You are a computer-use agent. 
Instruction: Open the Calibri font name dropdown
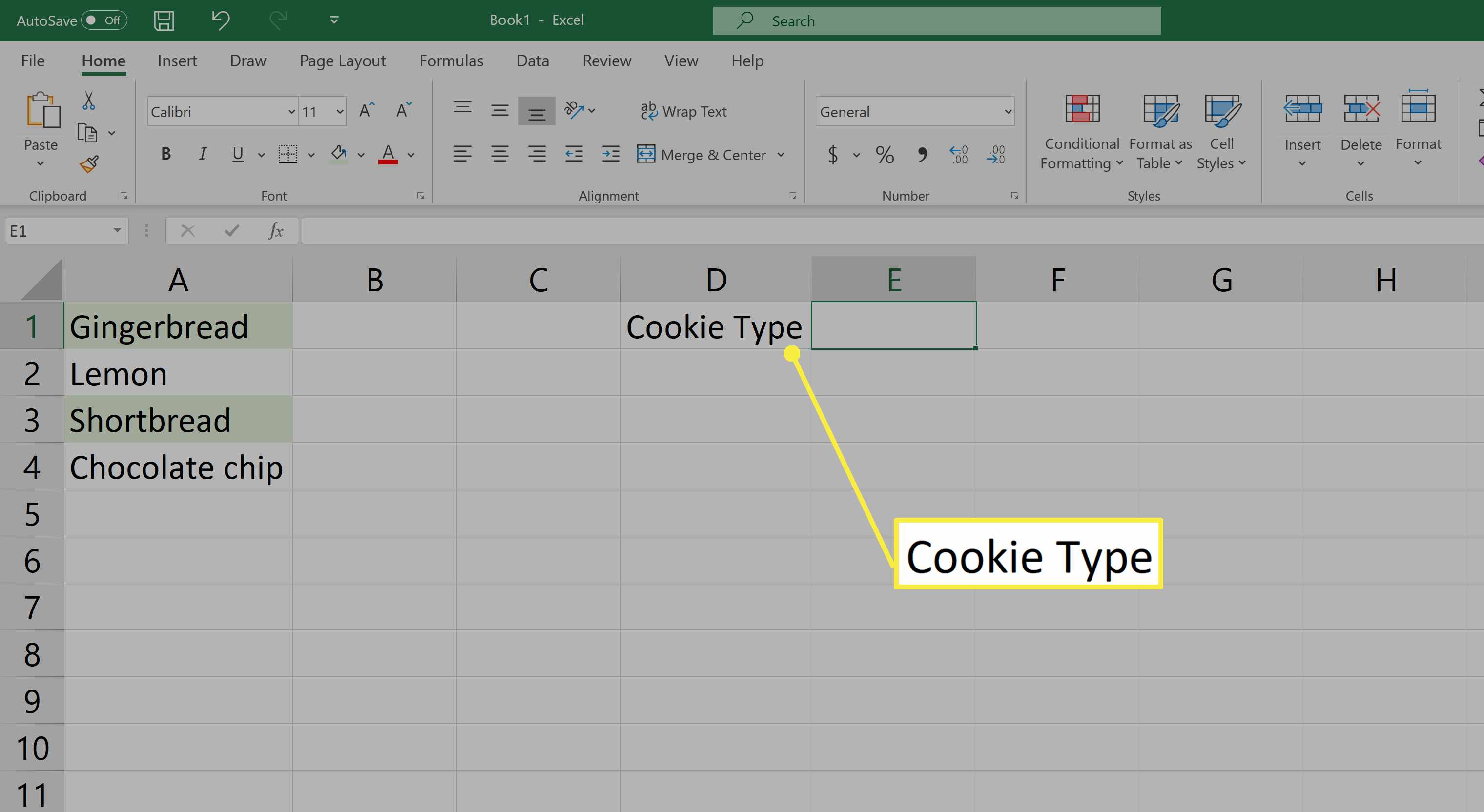(291, 112)
